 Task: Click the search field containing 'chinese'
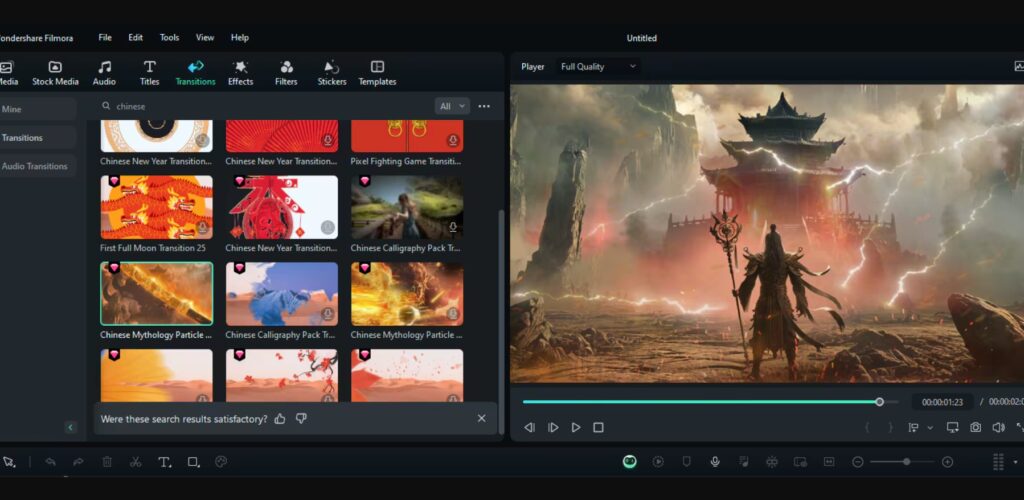264,106
